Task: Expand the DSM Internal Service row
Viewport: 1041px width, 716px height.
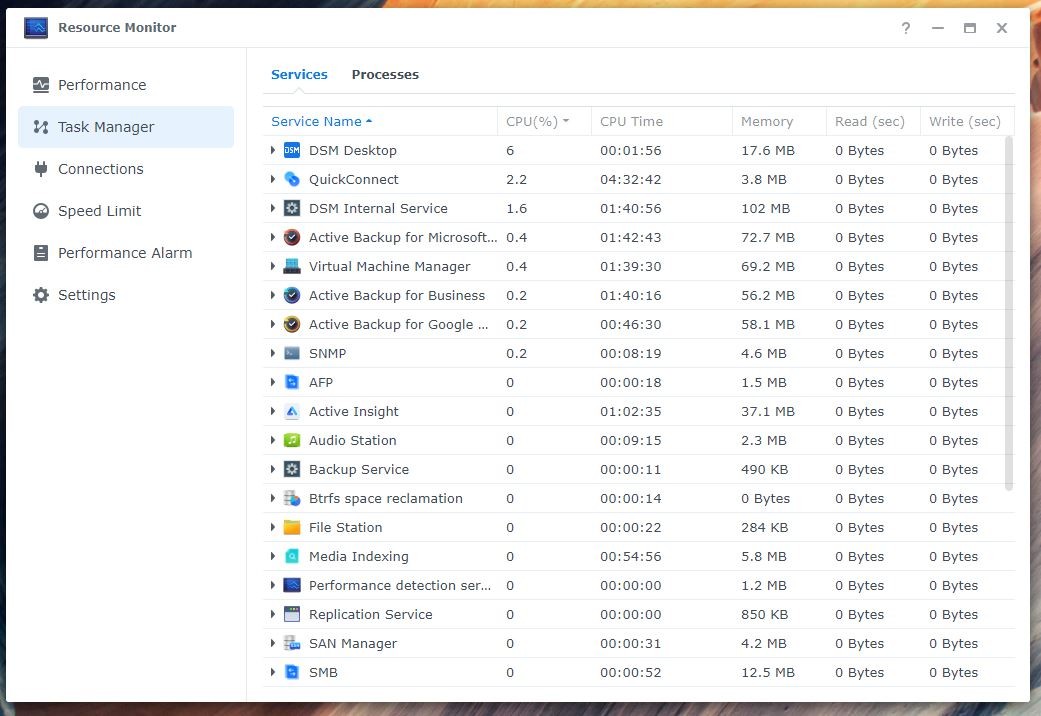Action: coord(273,209)
